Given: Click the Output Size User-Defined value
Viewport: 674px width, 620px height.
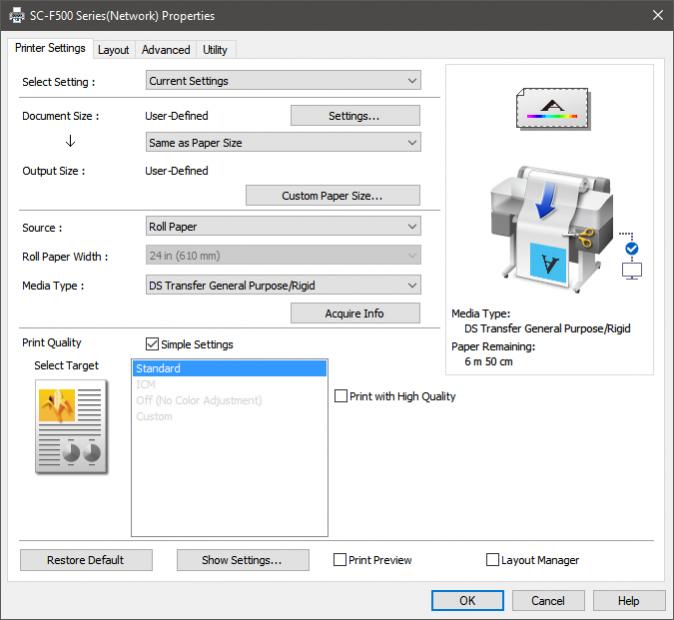Looking at the screenshot, I should pyautogui.click(x=177, y=171).
